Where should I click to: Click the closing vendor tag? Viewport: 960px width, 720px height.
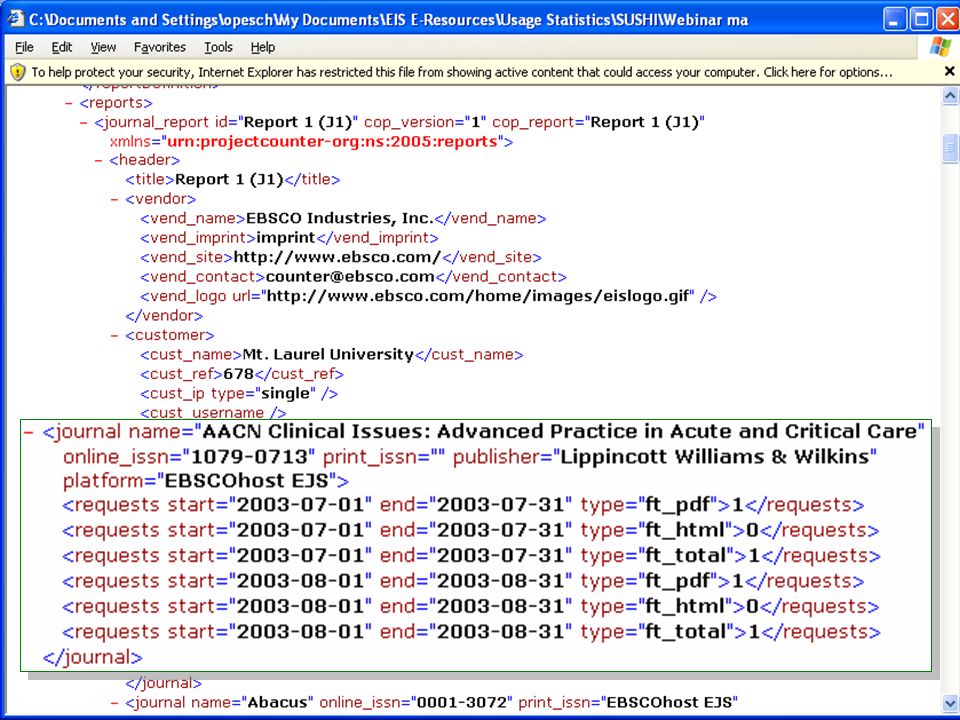(164, 316)
